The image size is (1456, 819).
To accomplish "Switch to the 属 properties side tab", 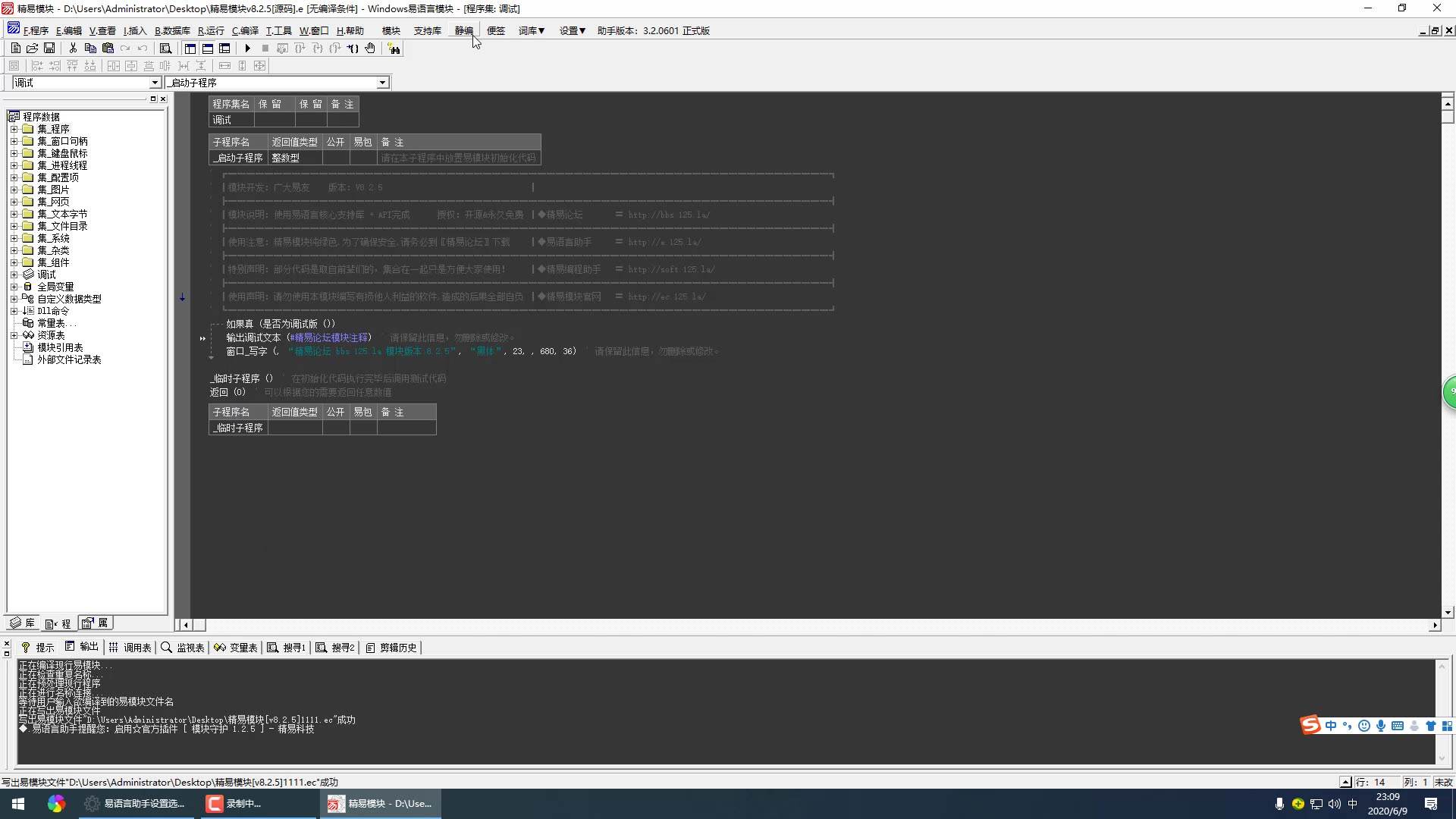I will point(96,623).
